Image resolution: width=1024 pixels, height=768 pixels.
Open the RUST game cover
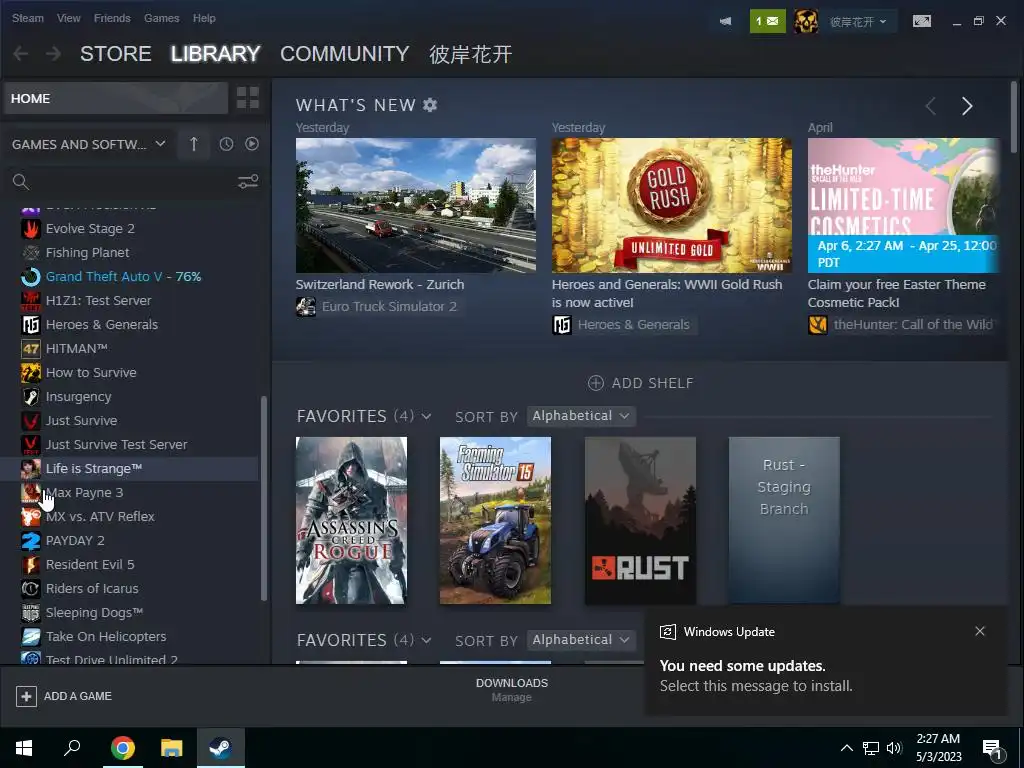tap(640, 520)
